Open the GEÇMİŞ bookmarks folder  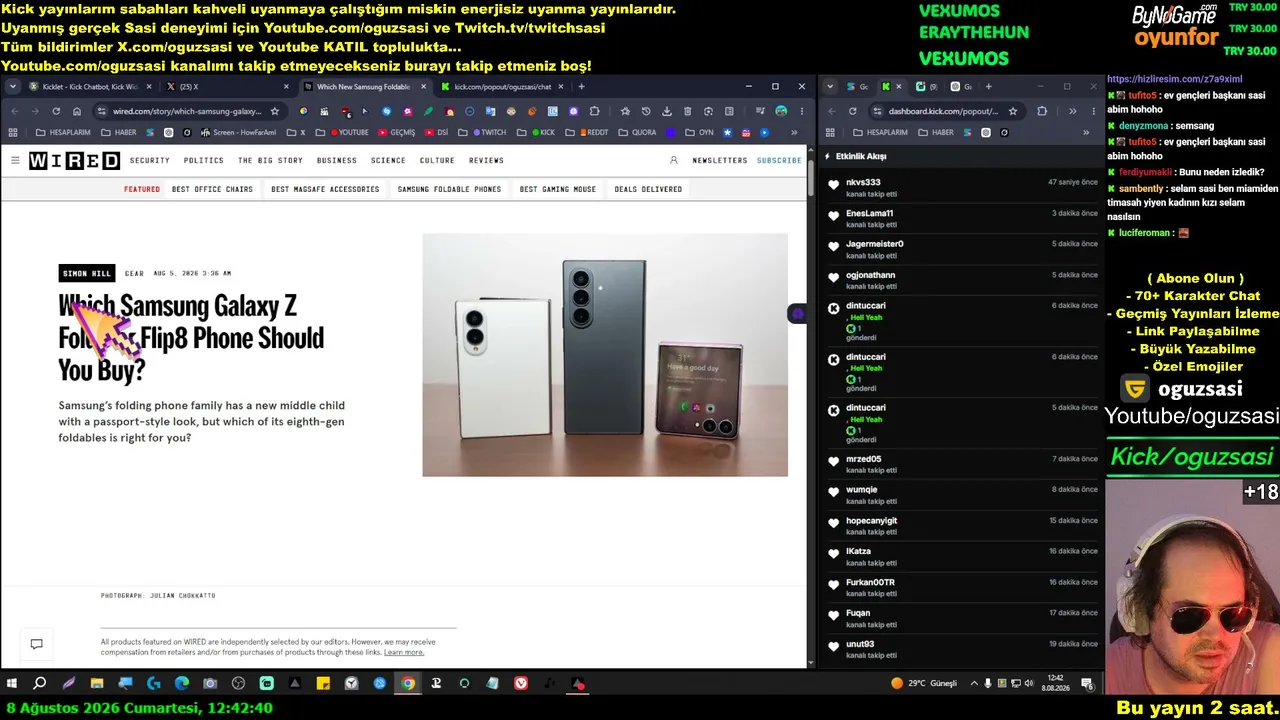click(x=396, y=132)
